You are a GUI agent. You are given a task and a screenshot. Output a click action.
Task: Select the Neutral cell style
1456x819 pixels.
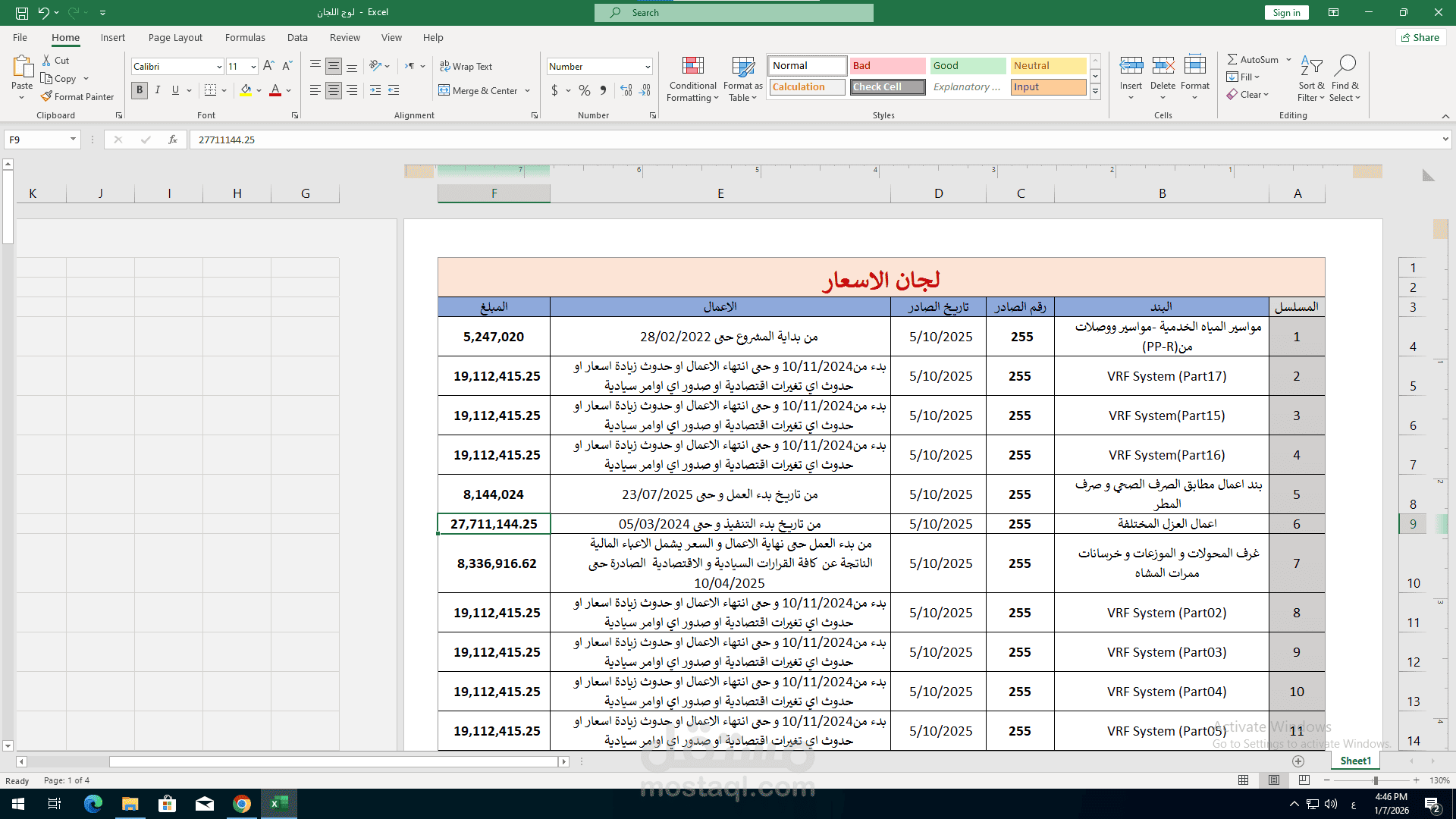tap(1048, 66)
